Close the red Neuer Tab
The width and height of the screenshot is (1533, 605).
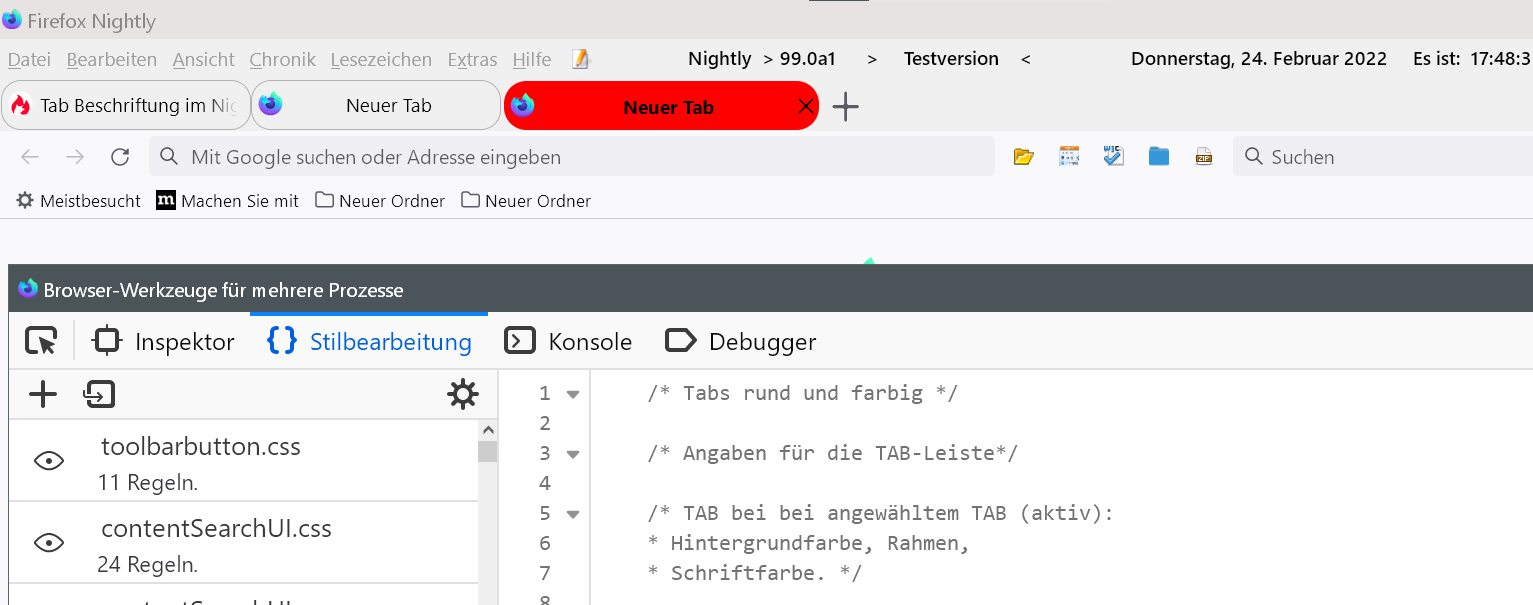tap(805, 107)
